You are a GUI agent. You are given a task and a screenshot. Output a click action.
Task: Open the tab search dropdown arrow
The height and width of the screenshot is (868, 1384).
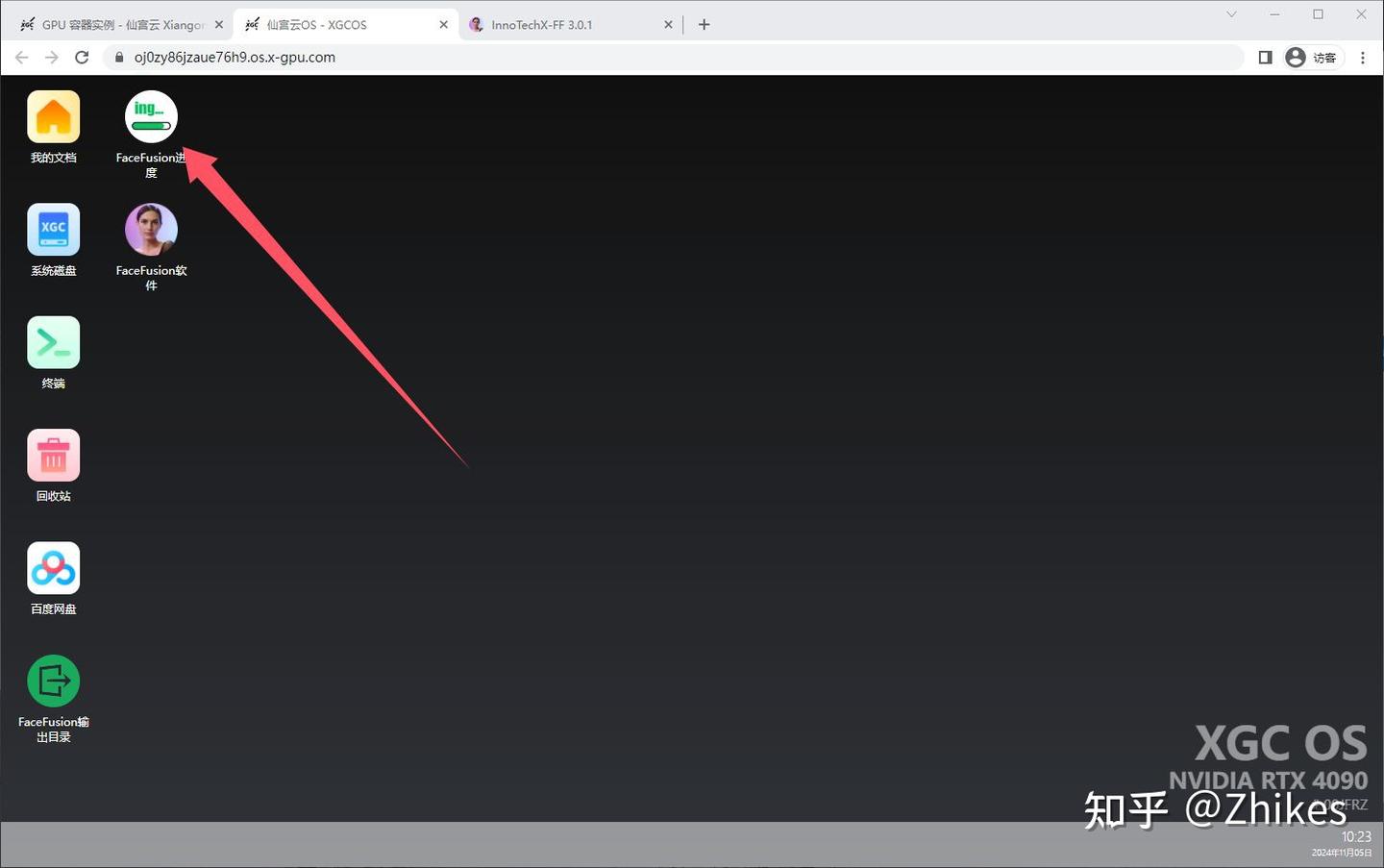1231,14
